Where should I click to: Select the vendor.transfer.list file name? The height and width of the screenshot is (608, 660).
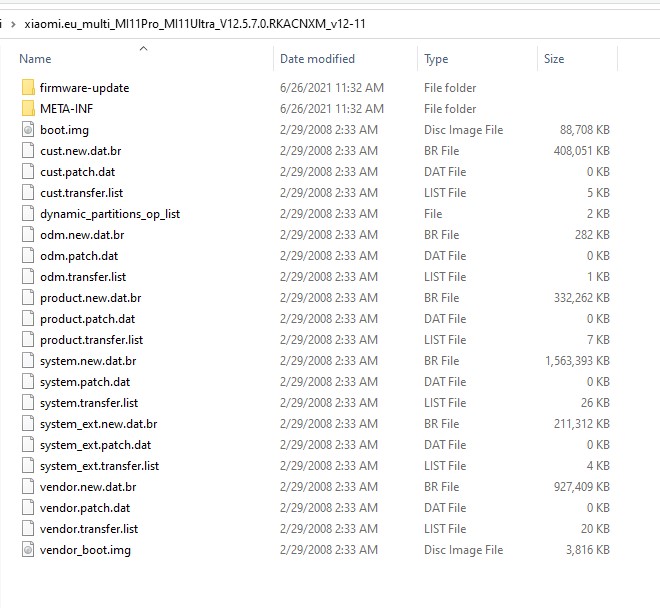point(89,529)
